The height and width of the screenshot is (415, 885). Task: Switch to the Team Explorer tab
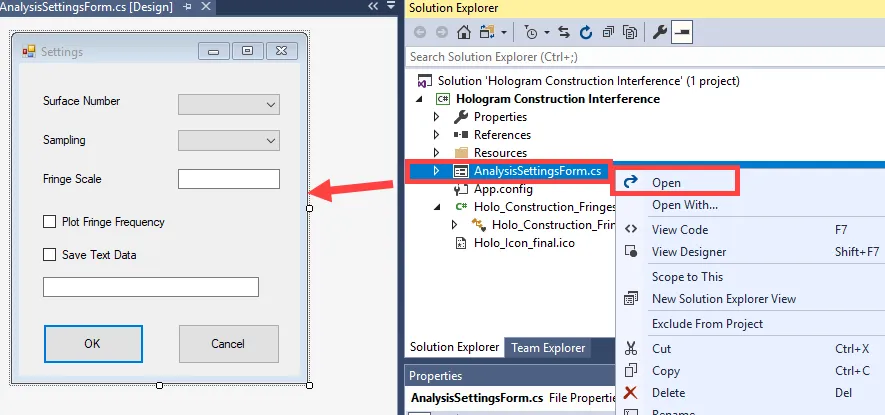click(x=547, y=348)
